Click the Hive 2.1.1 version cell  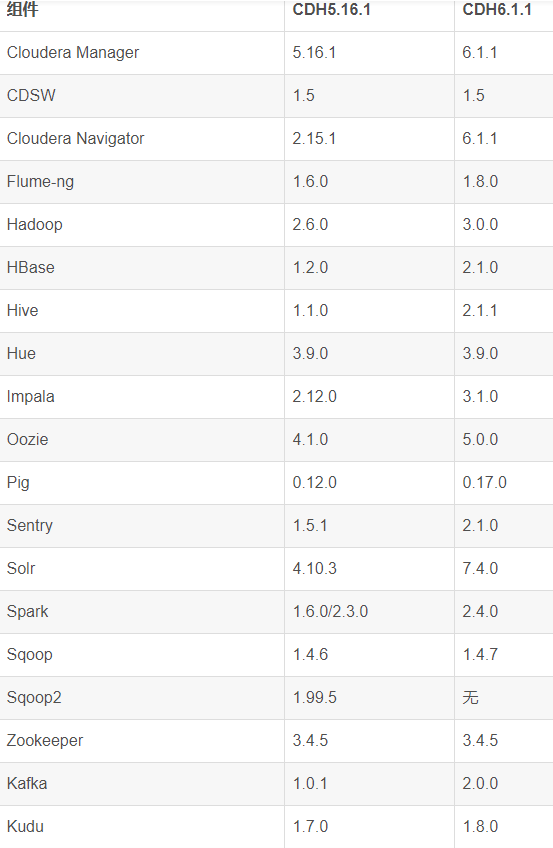click(479, 310)
